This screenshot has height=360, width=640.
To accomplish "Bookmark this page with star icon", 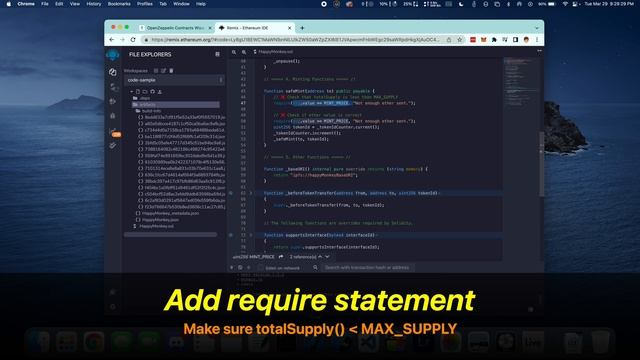I will point(460,40).
